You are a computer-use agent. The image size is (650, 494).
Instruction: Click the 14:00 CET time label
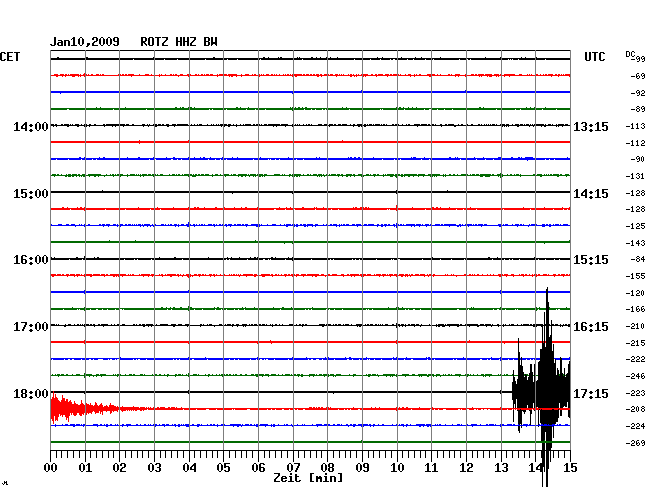pyautogui.click(x=31, y=126)
